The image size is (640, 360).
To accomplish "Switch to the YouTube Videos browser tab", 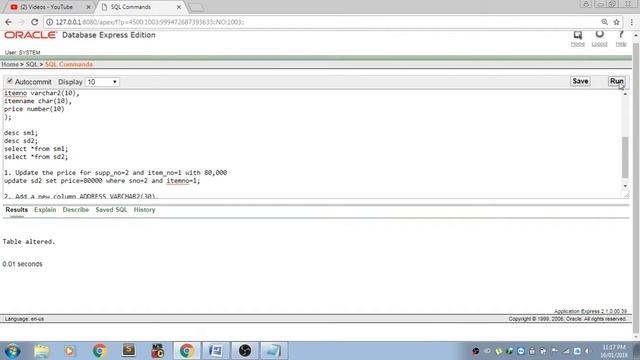I will pyautogui.click(x=50, y=7).
